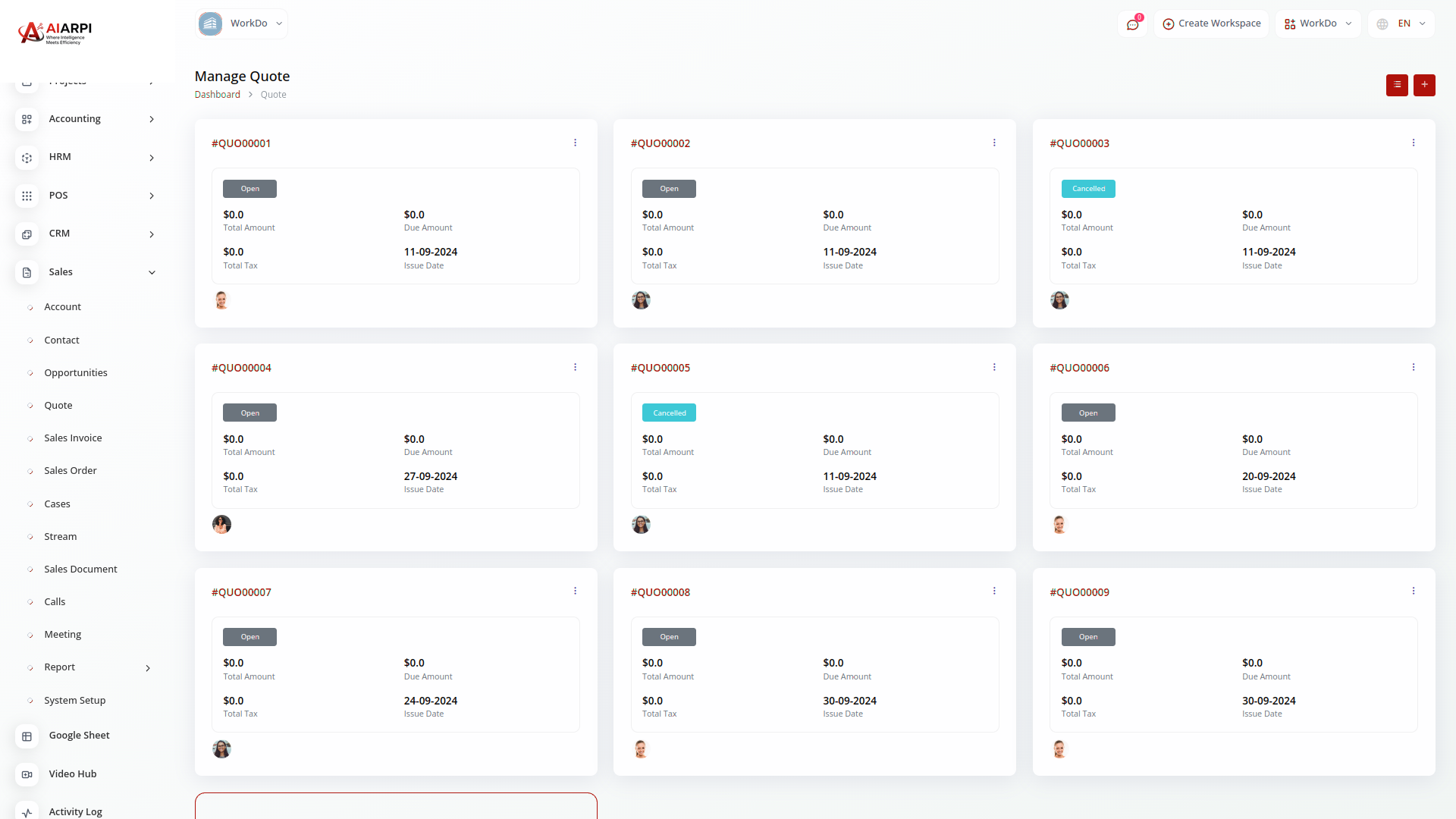
Task: Open Contact in Sales menu
Action: coord(61,340)
